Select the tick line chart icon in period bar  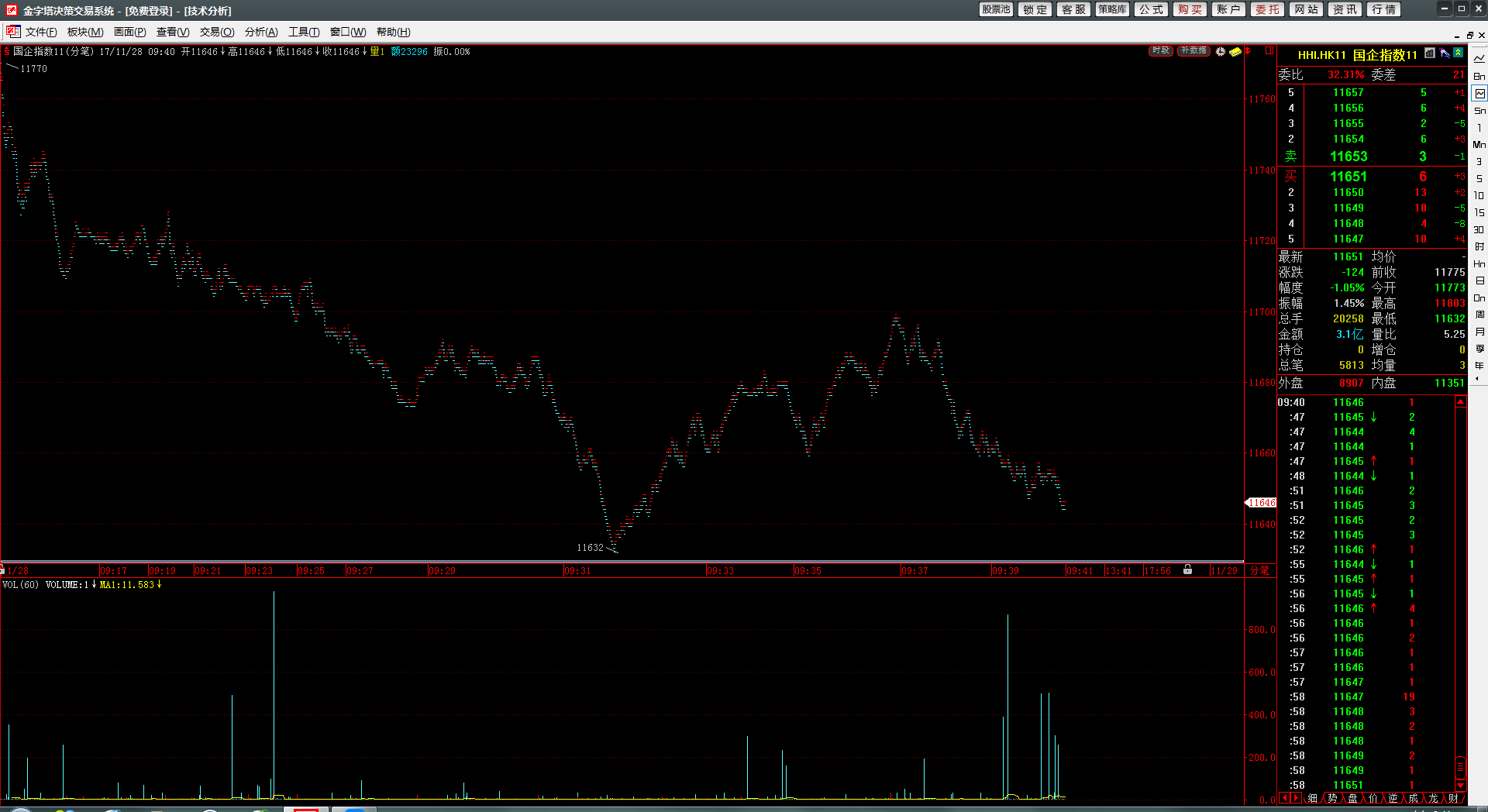1479,59
